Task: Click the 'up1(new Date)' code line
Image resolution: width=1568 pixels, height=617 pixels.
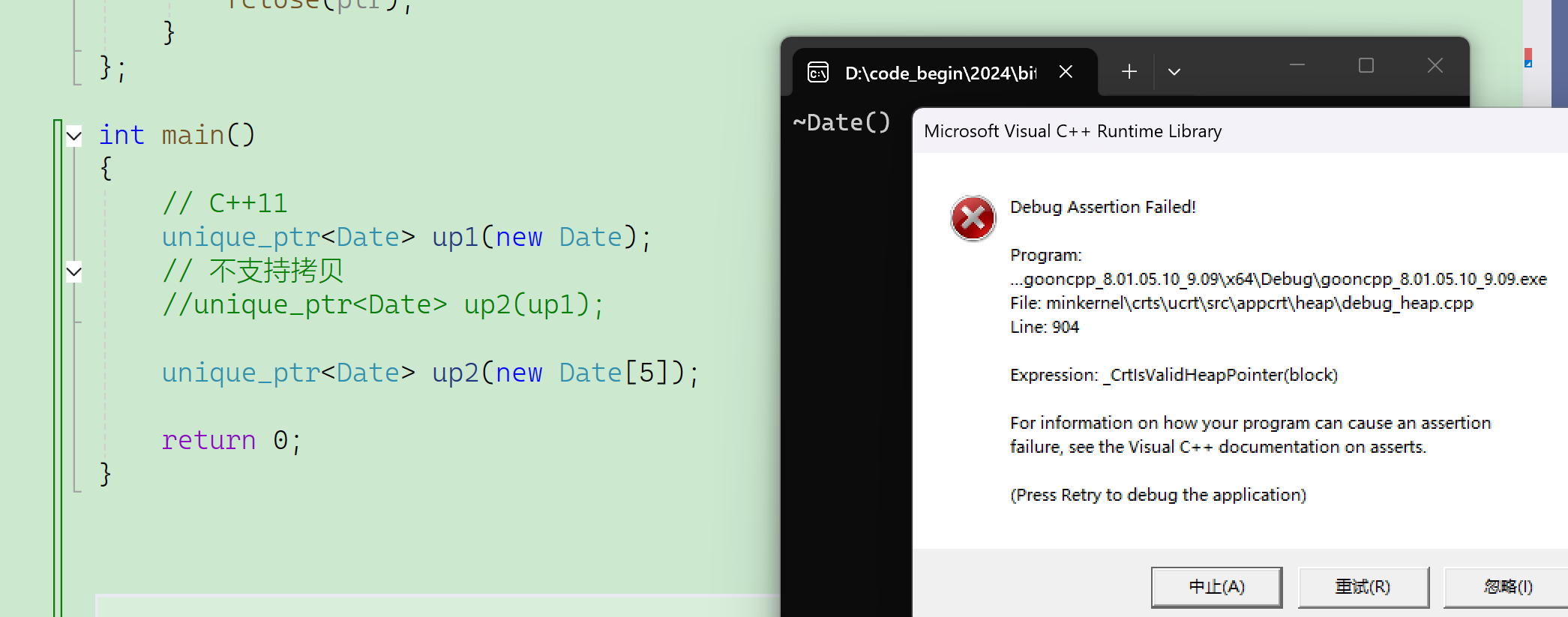Action: tap(407, 238)
